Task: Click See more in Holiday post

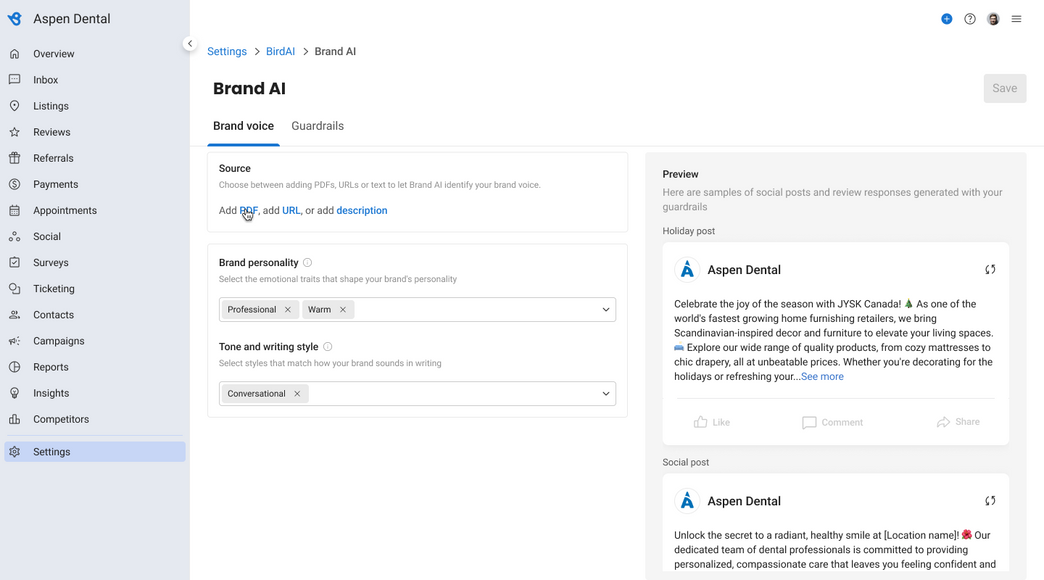Action: [x=822, y=376]
